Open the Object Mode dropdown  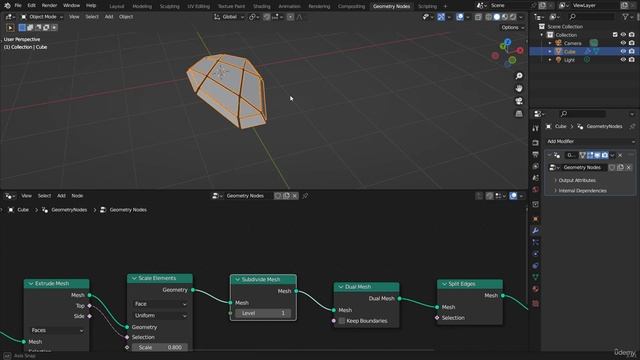tap(42, 17)
